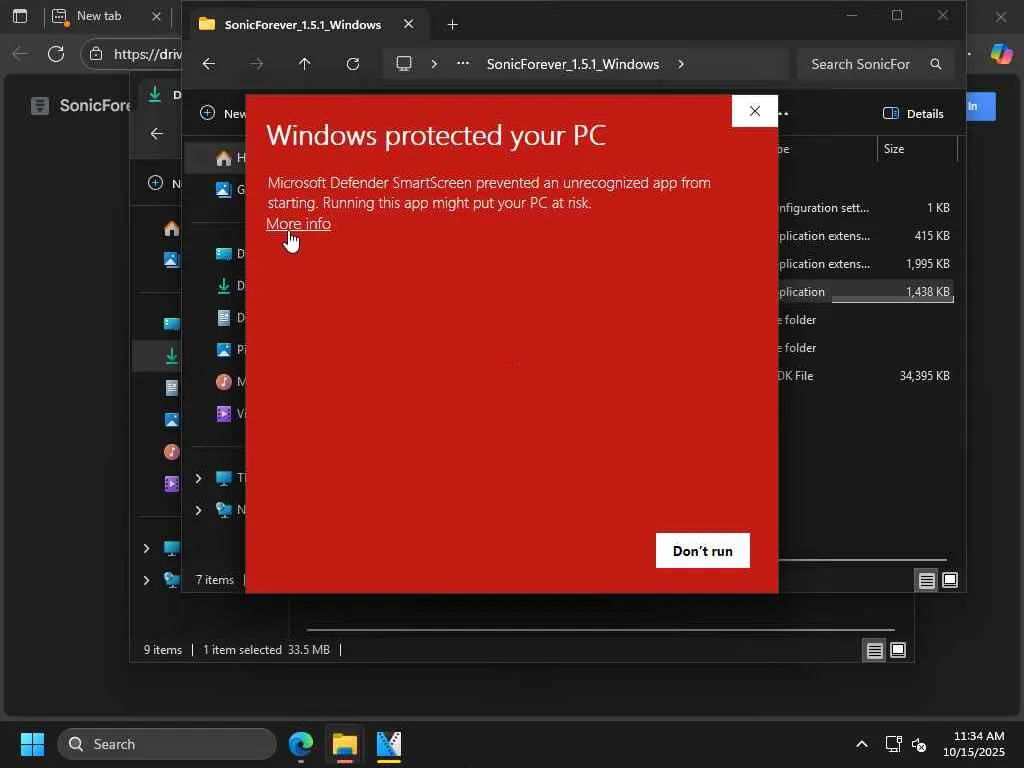
Task: Show hidden system tray icons
Action: tap(862, 744)
